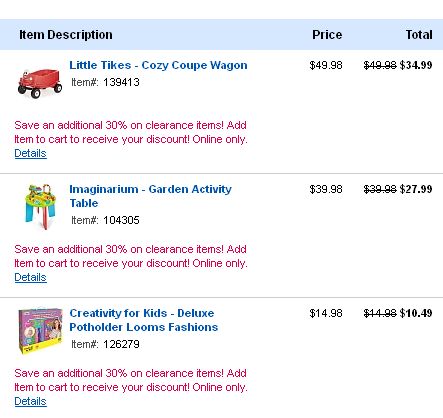Click the $10.49 discounted looms total
Screen dimensions: 443x418
(416, 313)
